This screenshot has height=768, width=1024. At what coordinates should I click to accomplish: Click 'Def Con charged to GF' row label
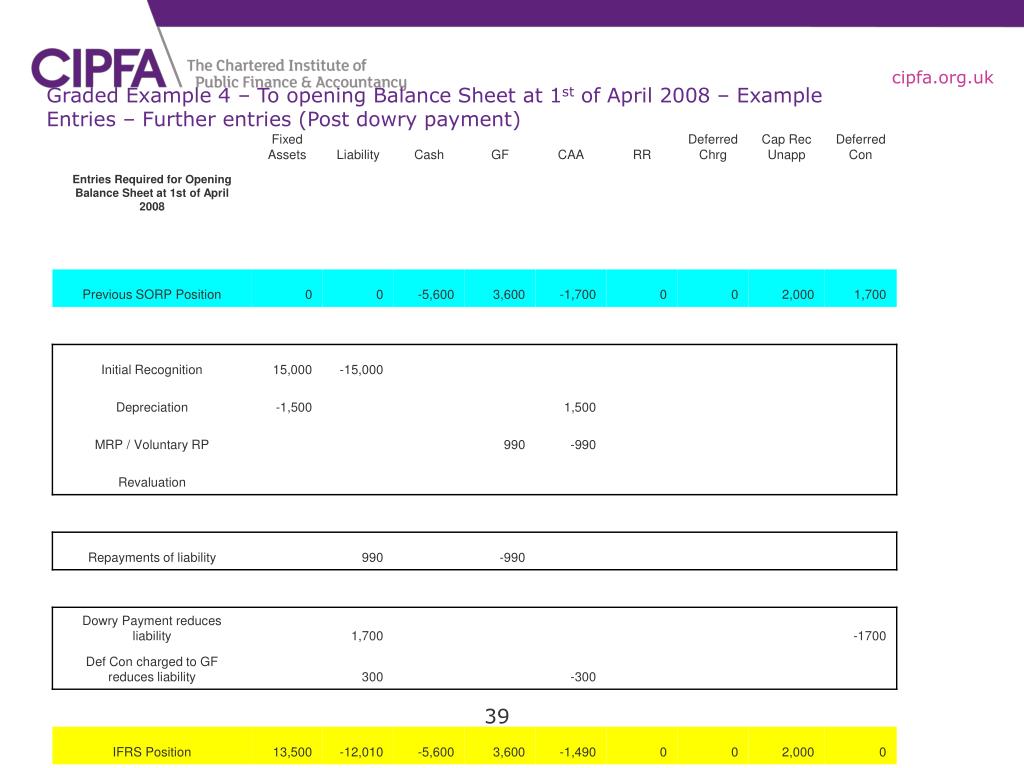(152, 669)
